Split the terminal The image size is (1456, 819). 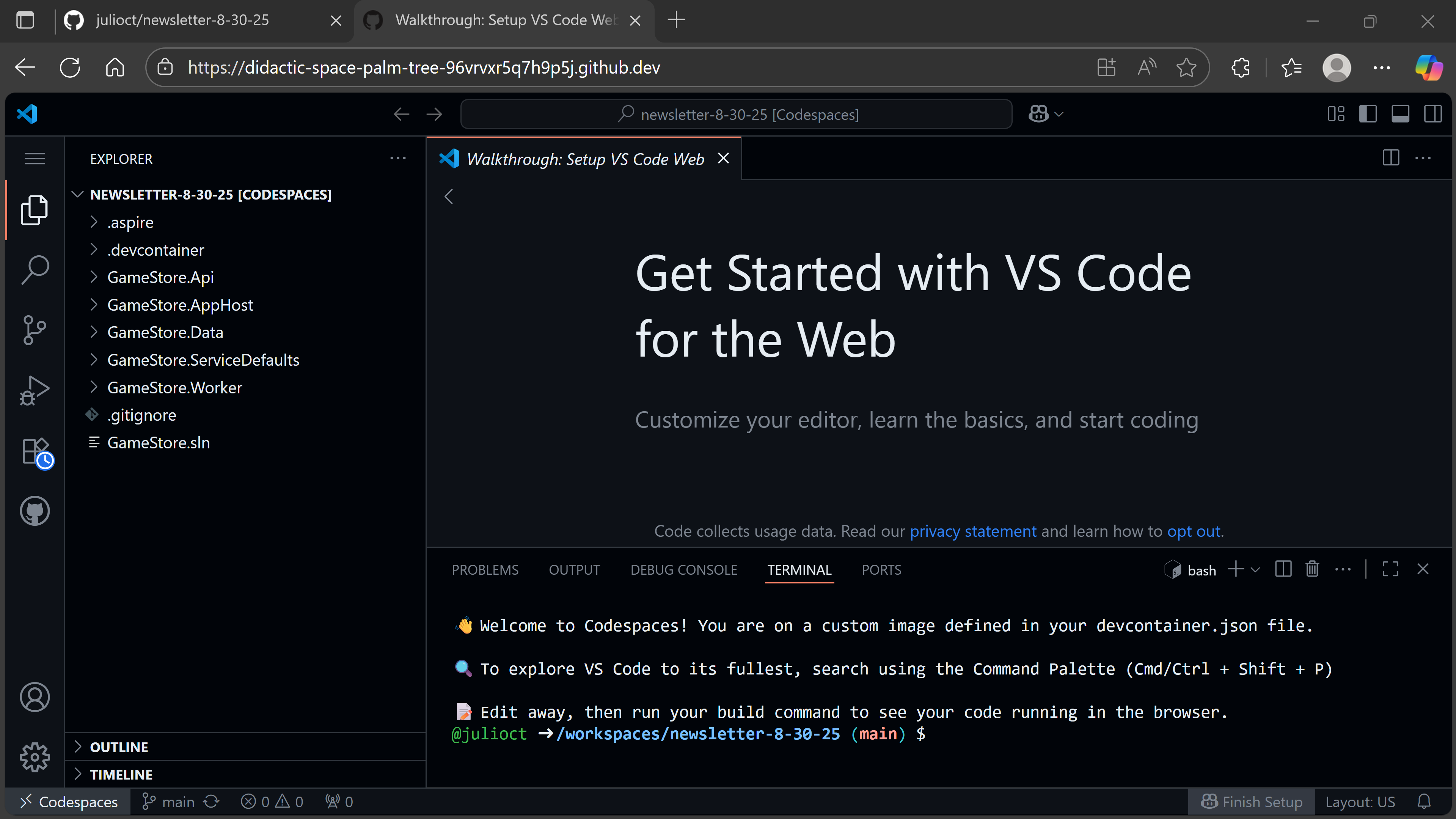pos(1283,569)
